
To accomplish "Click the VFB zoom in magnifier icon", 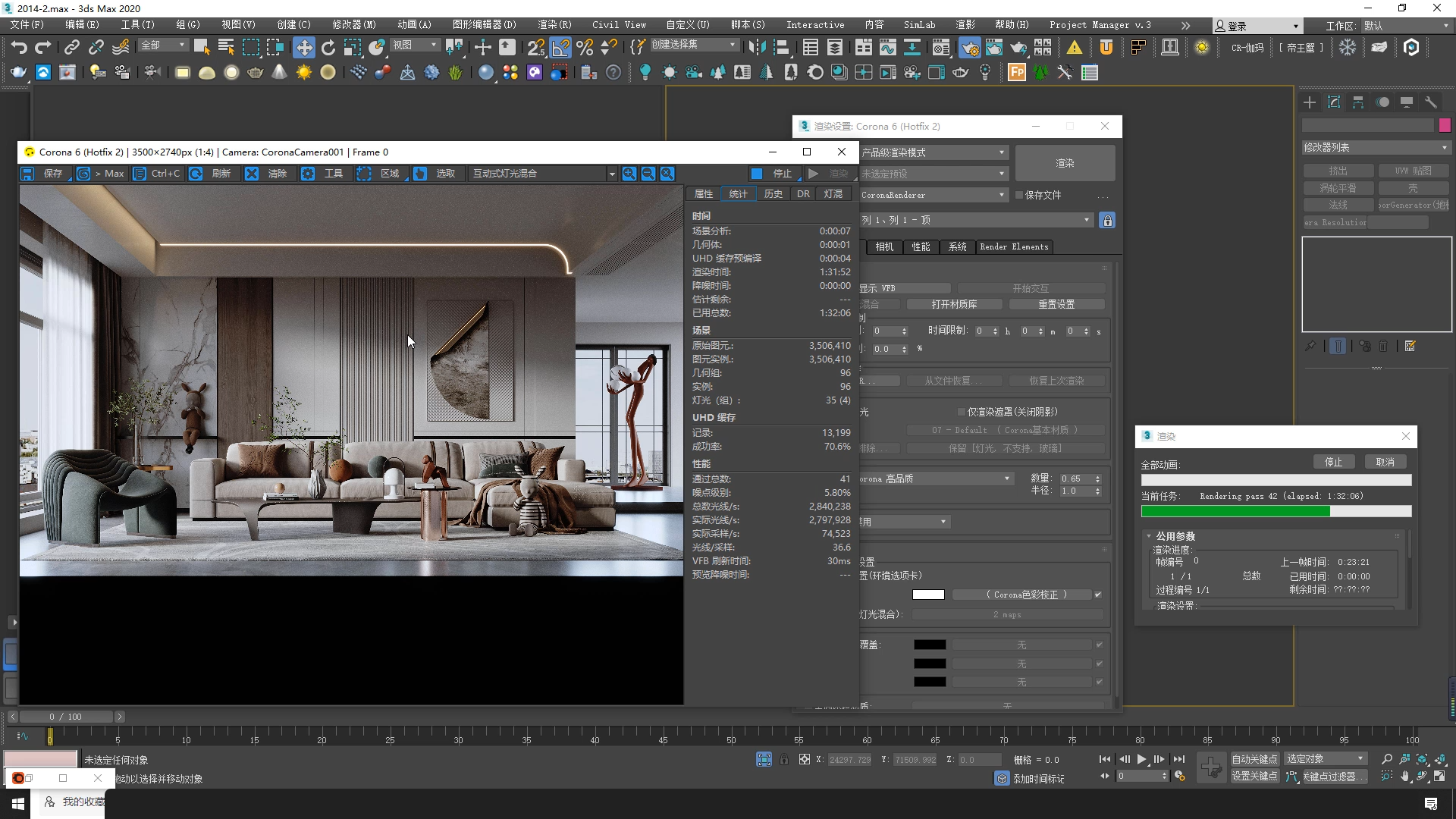I will 629,174.
